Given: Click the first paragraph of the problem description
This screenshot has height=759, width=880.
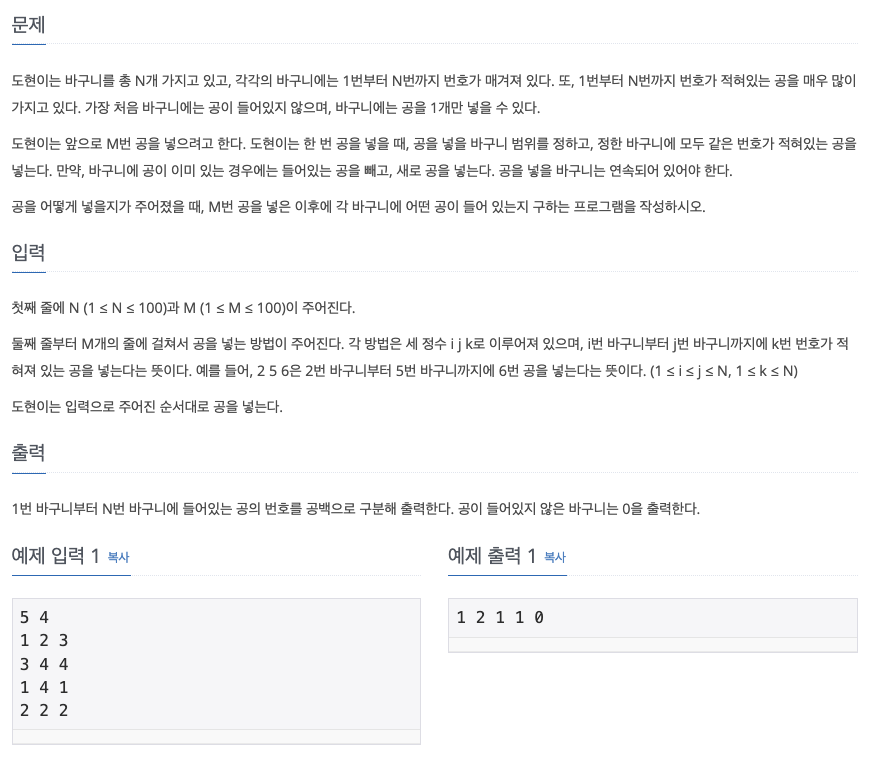Looking at the screenshot, I should point(430,90).
